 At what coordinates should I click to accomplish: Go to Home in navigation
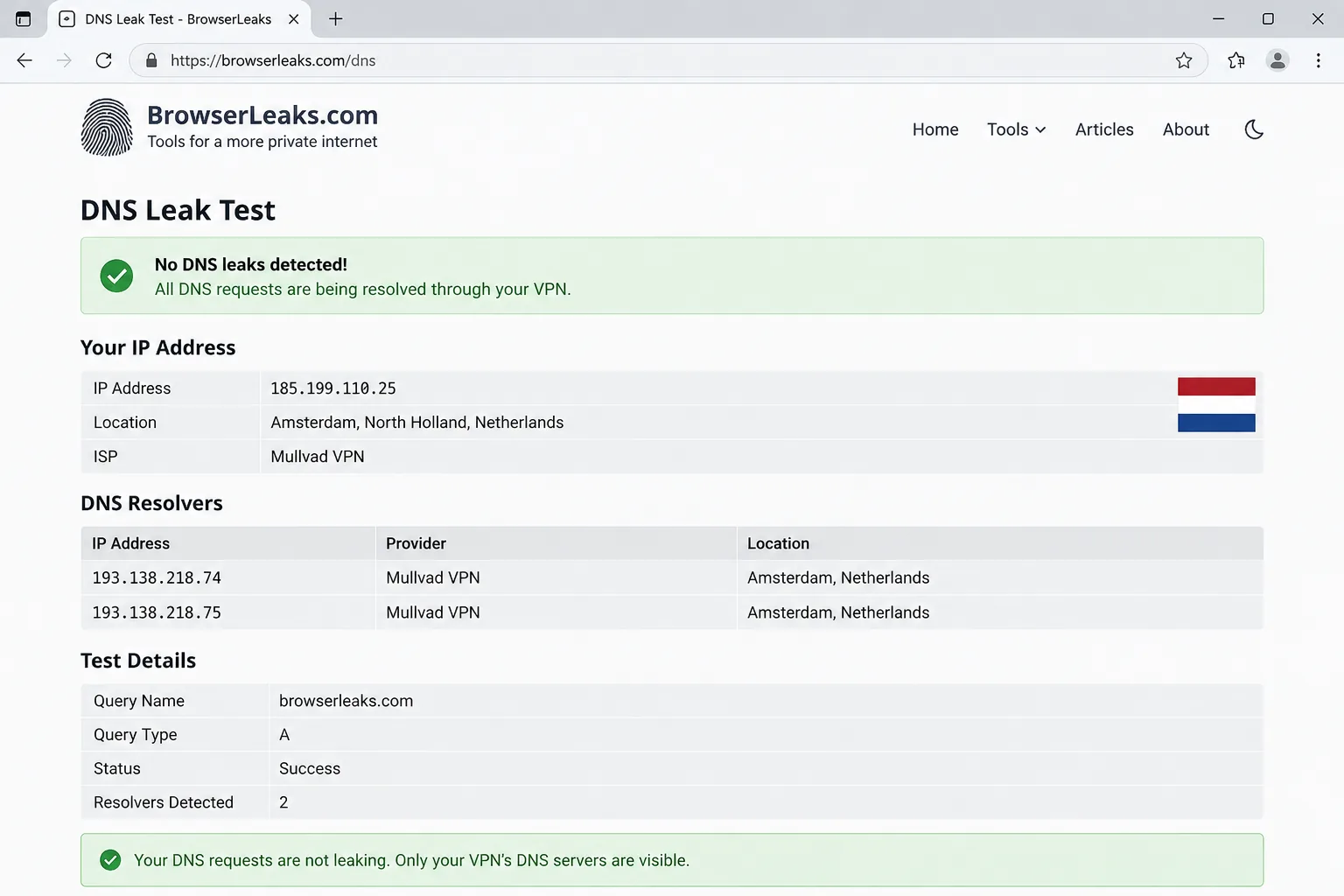[x=935, y=129]
